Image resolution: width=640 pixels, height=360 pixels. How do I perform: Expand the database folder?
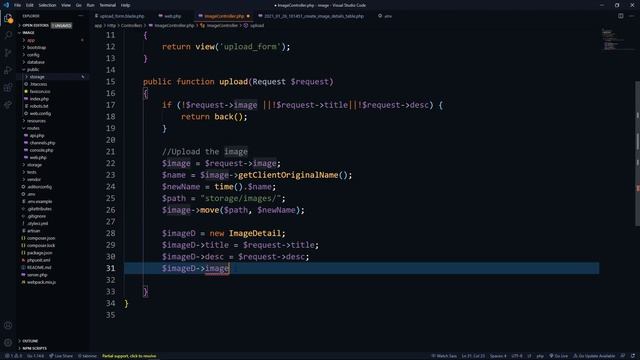52,62
